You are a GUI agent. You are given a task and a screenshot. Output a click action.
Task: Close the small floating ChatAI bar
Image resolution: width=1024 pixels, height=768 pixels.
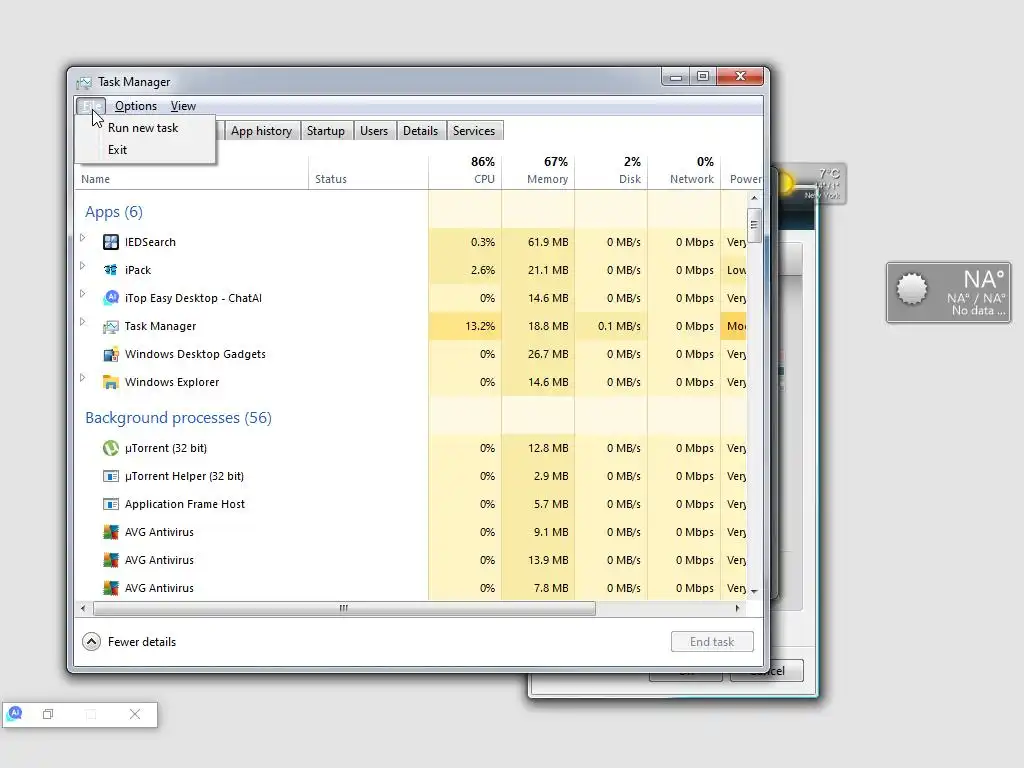[135, 714]
